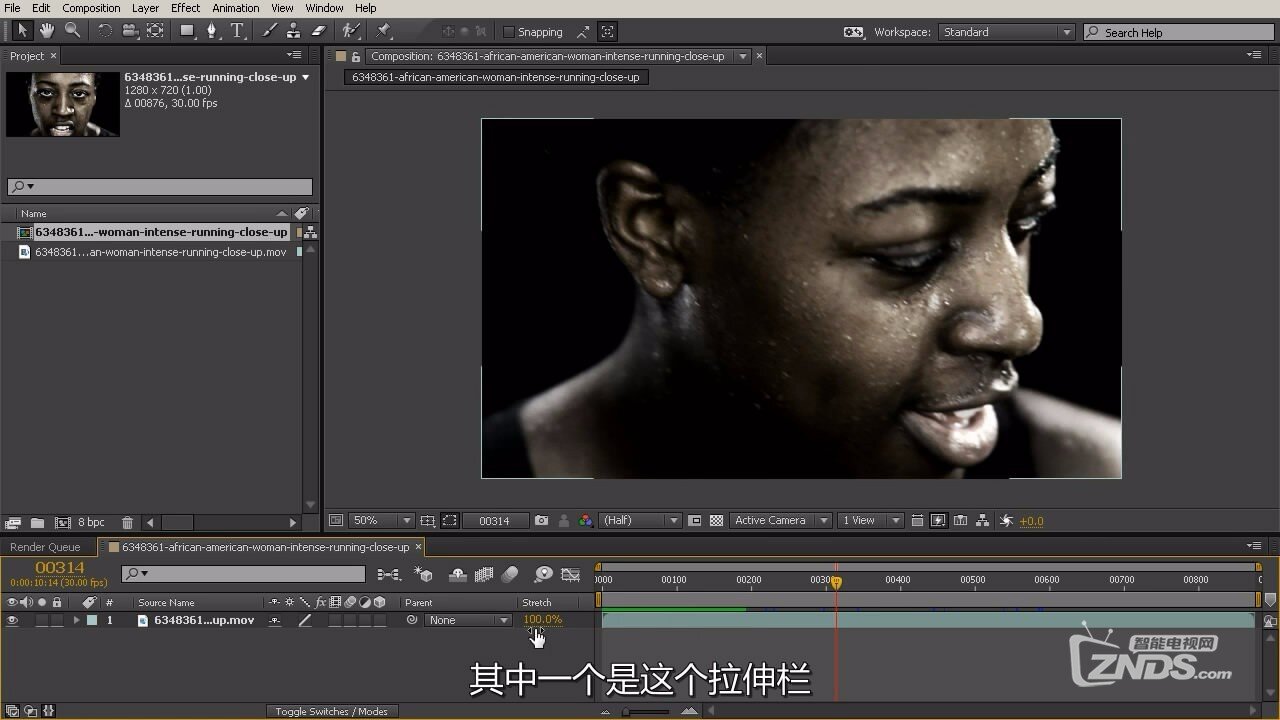Click Toggle Switches / Modes button
The width and height of the screenshot is (1280, 720).
coord(331,711)
